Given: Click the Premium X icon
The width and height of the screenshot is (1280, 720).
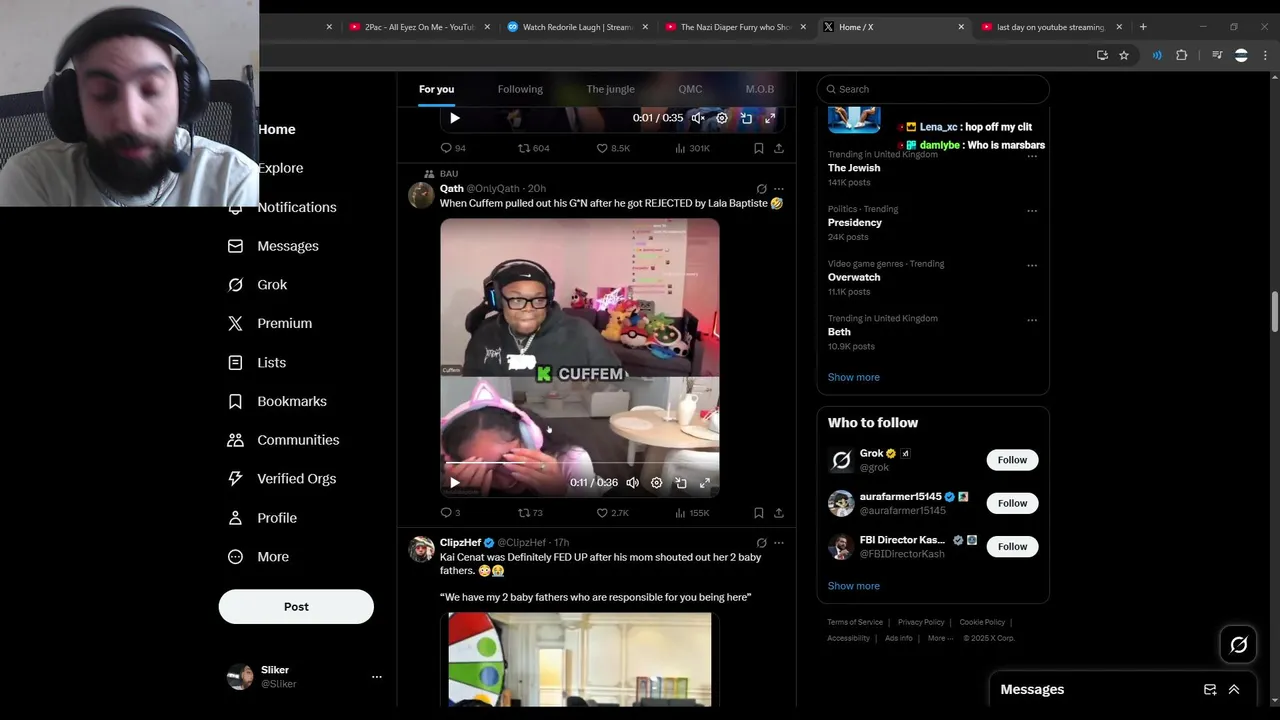Looking at the screenshot, I should 235,323.
